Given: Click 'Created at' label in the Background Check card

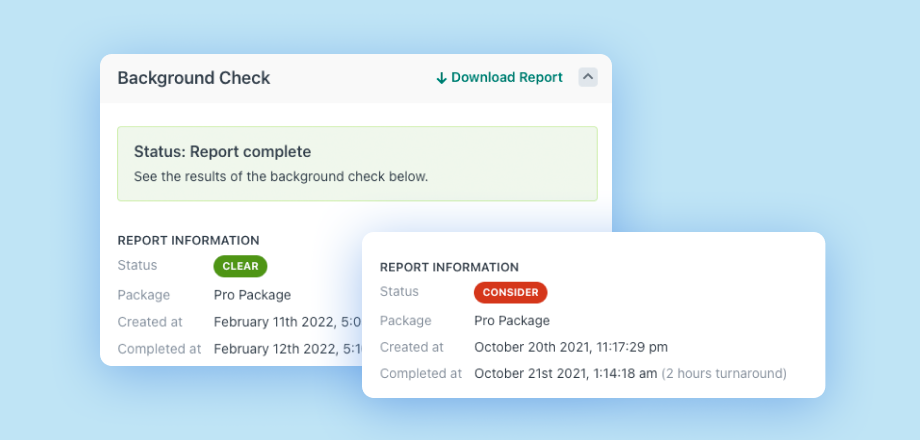Looking at the screenshot, I should pos(150,322).
